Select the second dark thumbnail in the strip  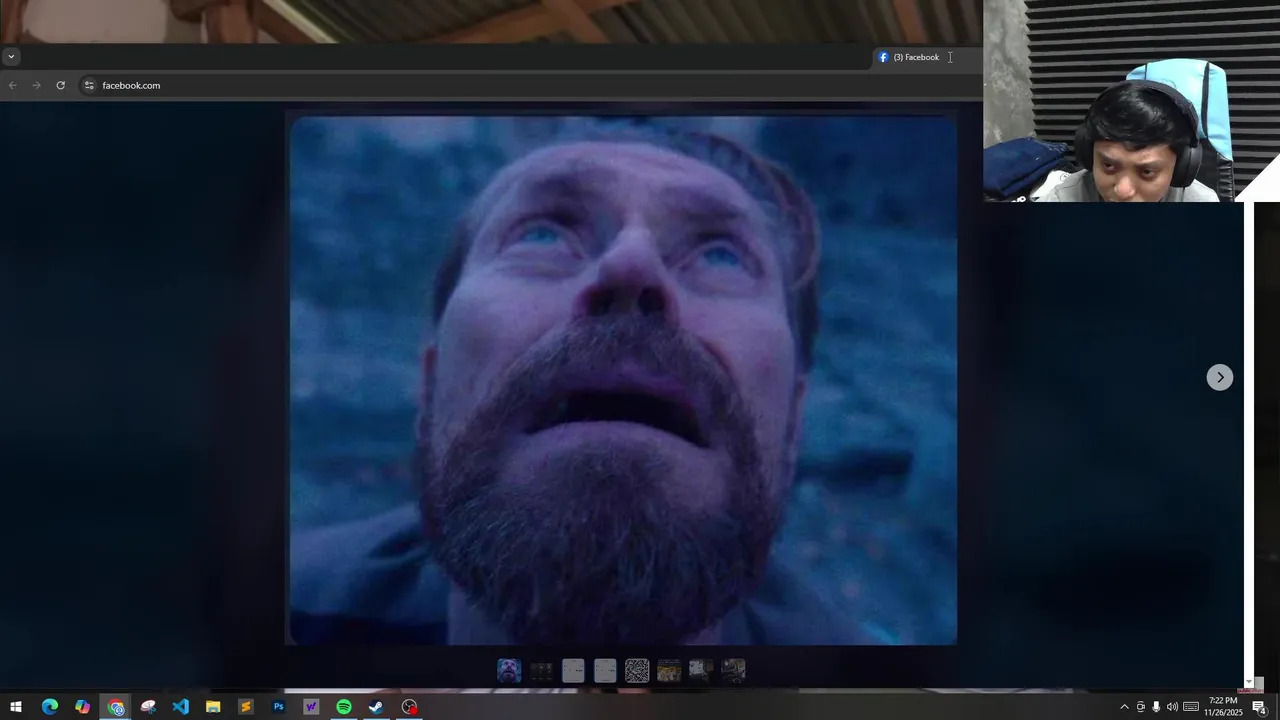pos(541,670)
